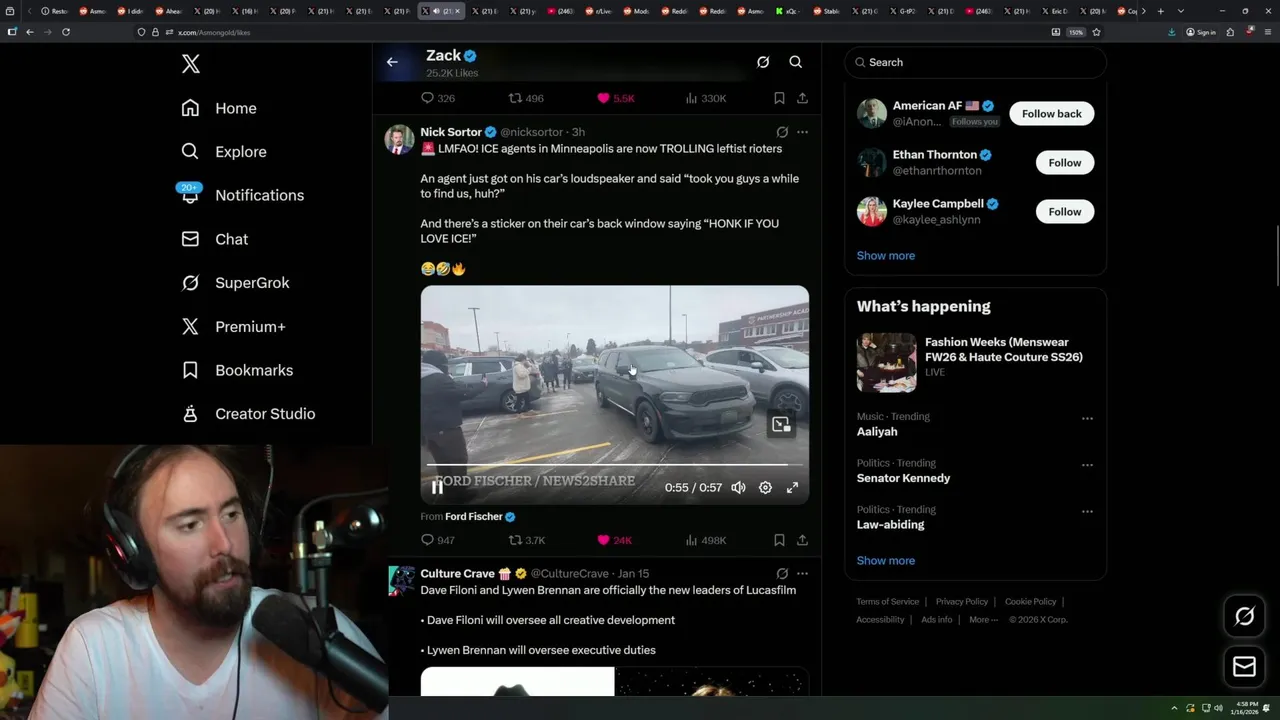1280x720 pixels.
Task: Mute the video volume
Action: (x=738, y=487)
